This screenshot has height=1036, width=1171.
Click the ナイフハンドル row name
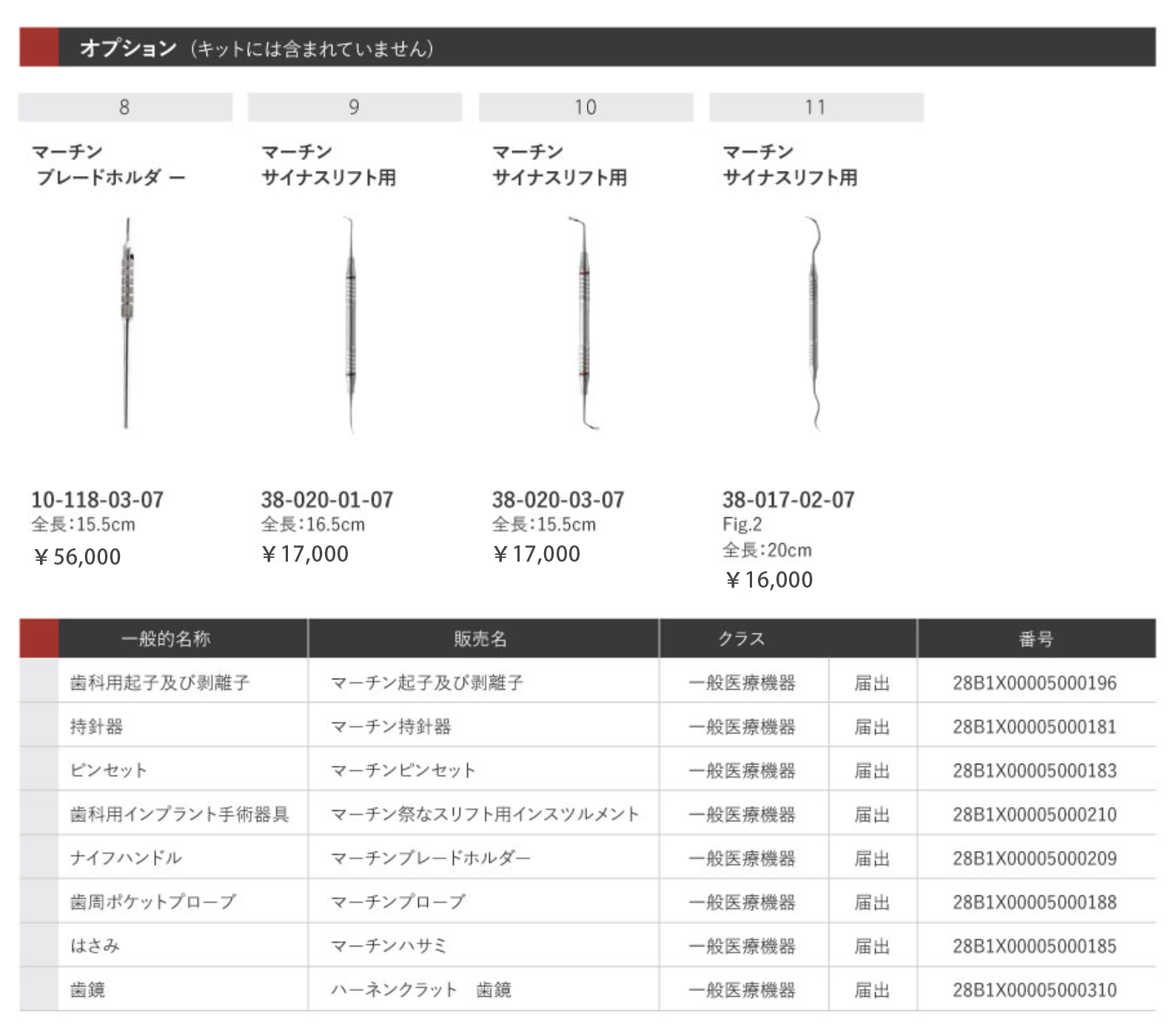[126, 858]
